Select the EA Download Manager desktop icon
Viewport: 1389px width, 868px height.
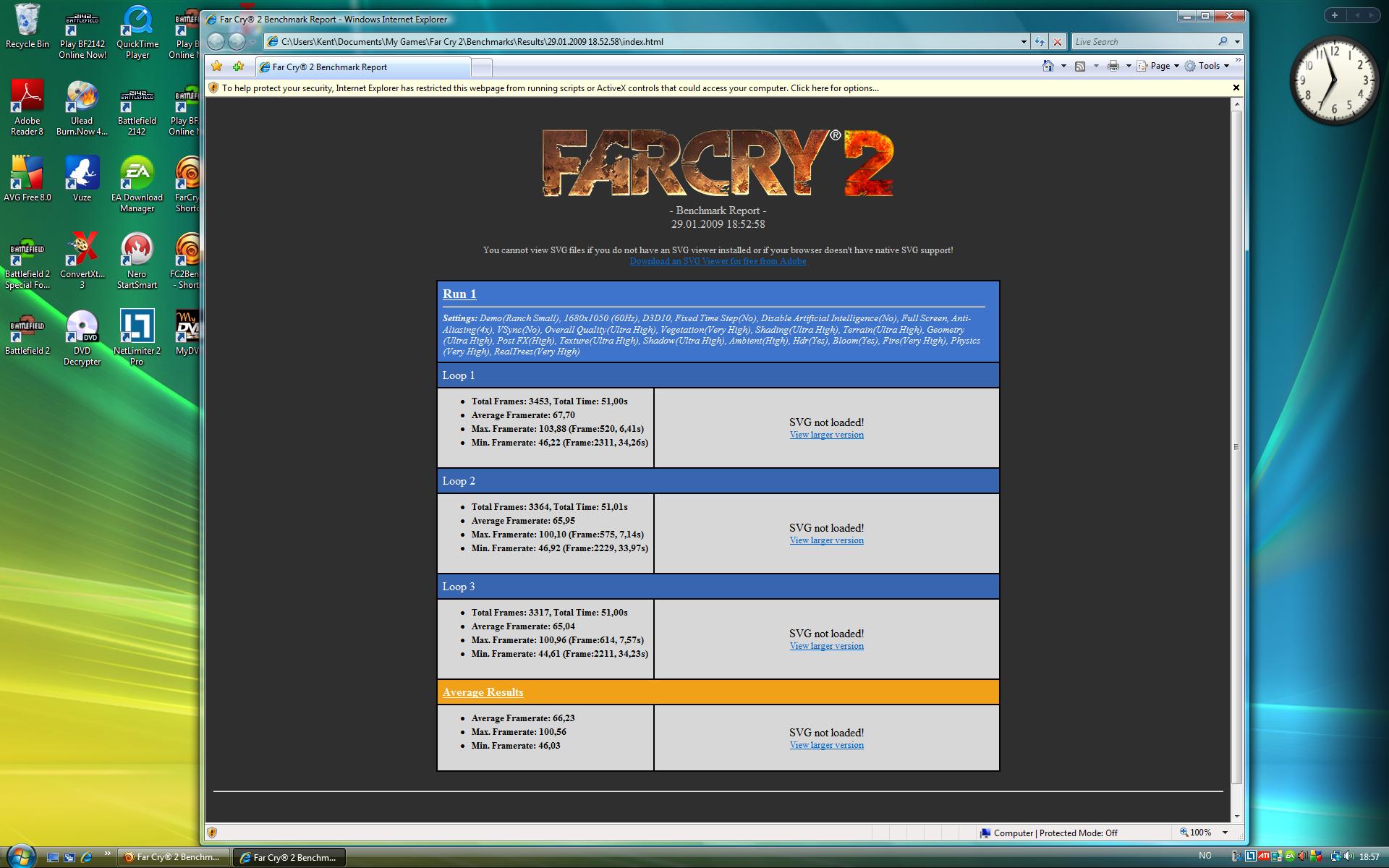click(137, 184)
